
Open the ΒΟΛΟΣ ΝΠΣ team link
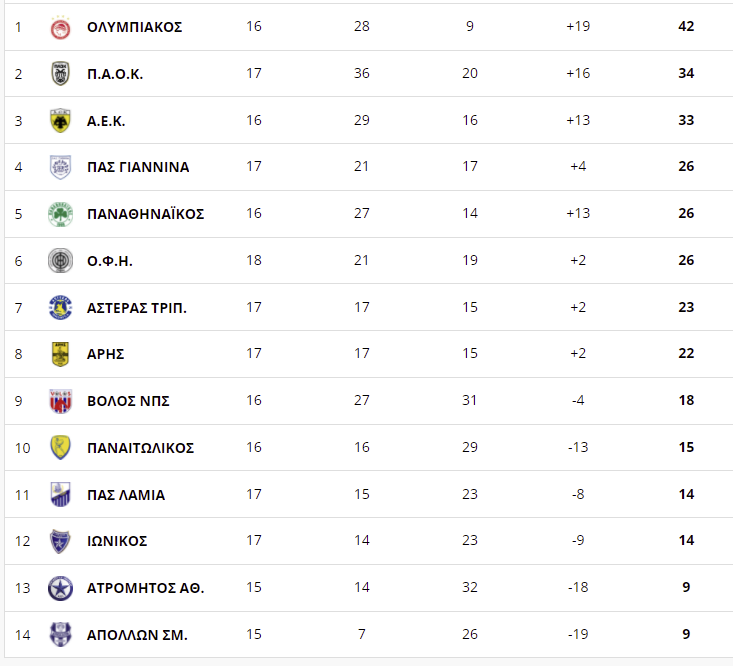tap(128, 401)
